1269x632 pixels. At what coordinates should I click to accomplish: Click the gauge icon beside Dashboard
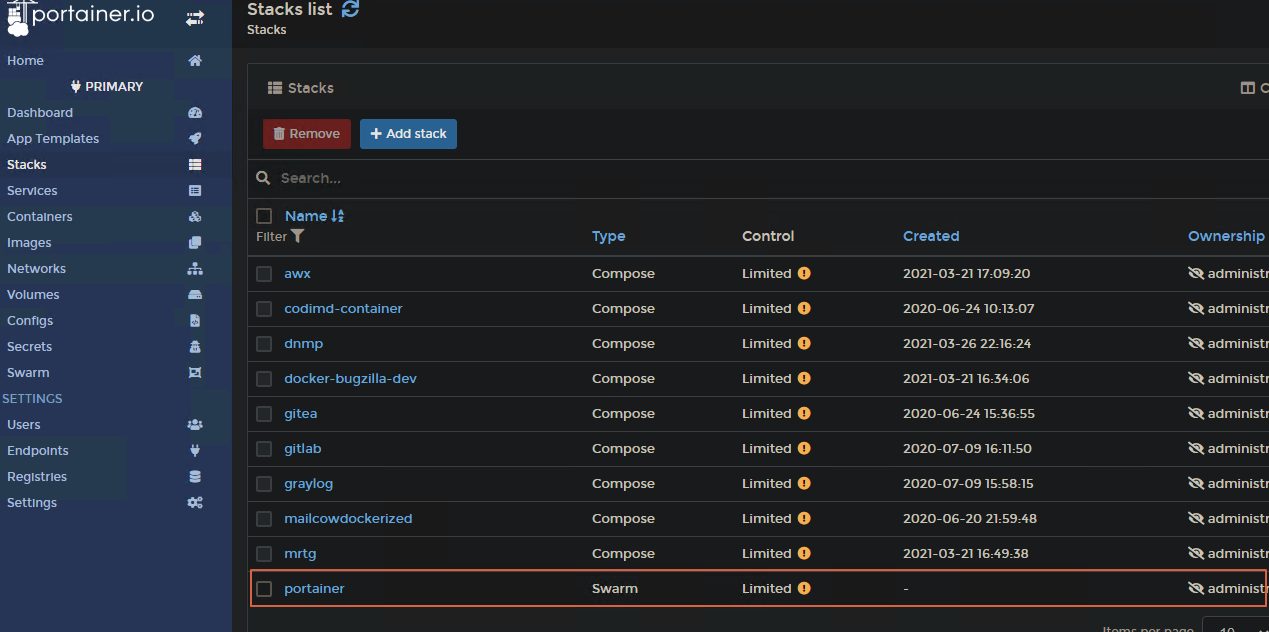(x=195, y=113)
